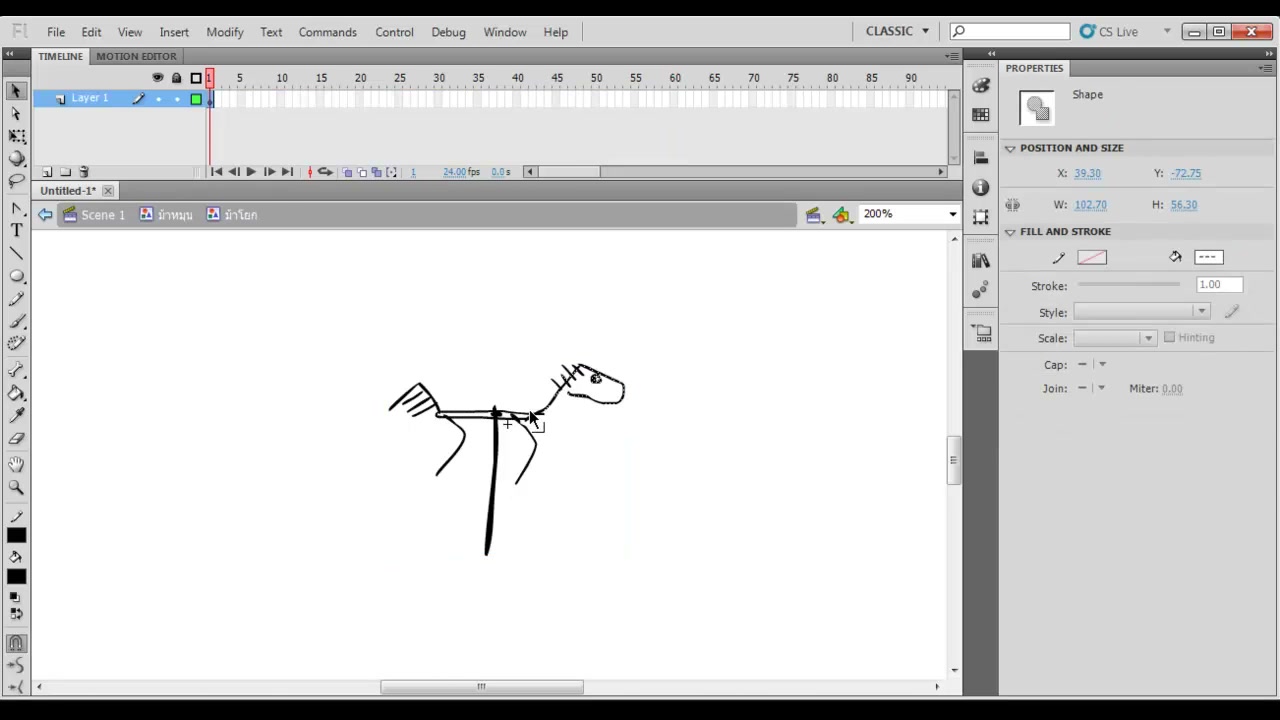
Task: Click stroke color swatch in Properties
Action: pos(1092,258)
